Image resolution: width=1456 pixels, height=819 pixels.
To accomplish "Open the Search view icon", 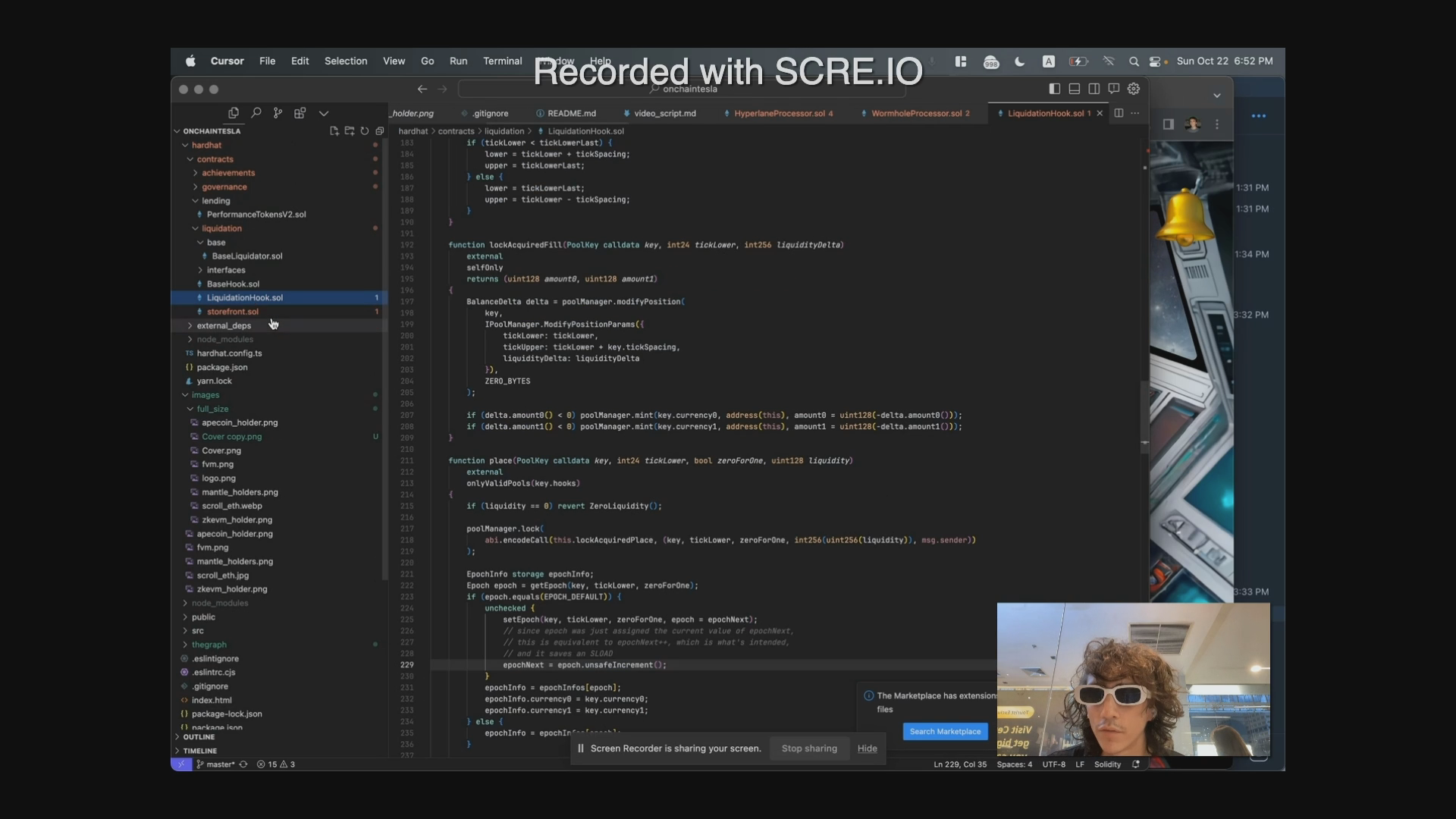I will click(256, 113).
